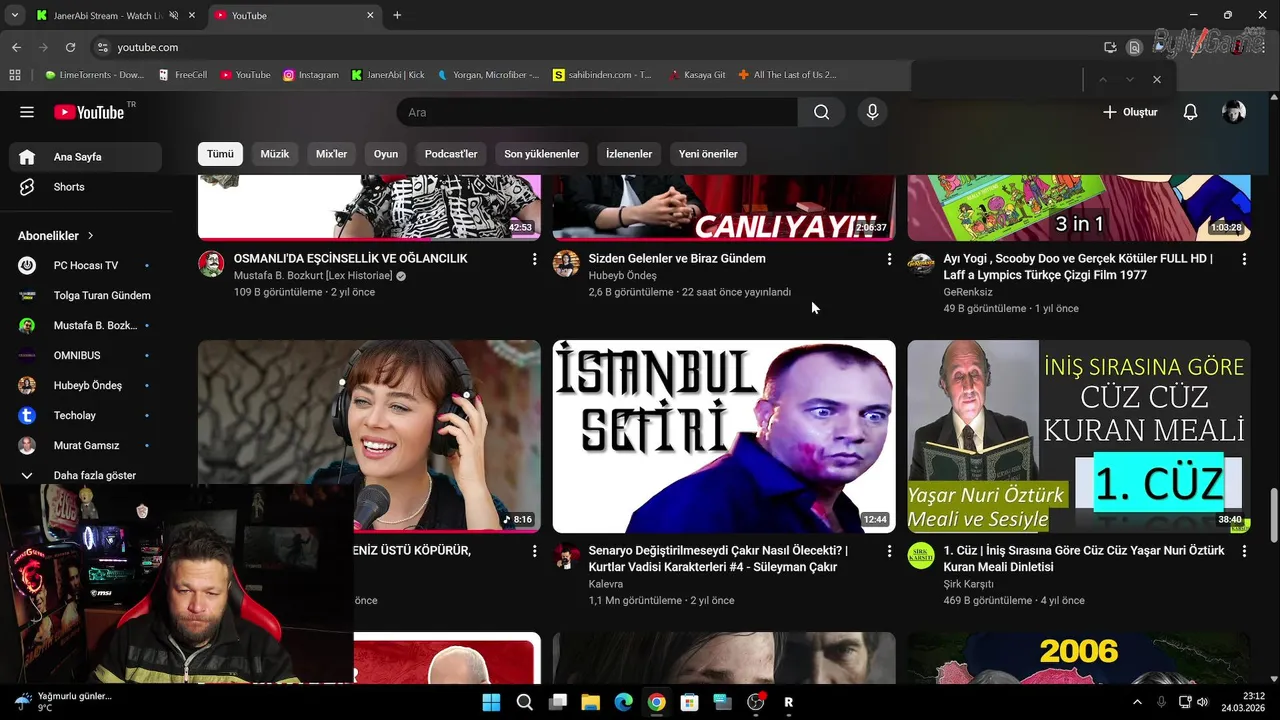Open Microsoft Store from taskbar
The image size is (1280, 720).
(x=689, y=702)
